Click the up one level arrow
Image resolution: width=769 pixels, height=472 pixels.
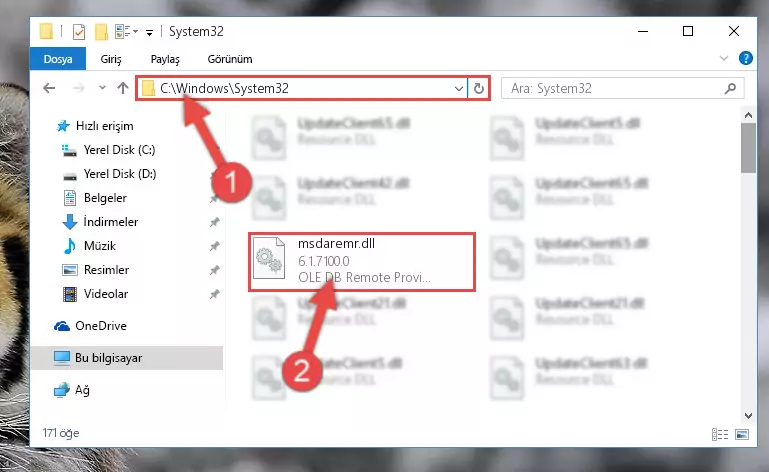[x=123, y=88]
